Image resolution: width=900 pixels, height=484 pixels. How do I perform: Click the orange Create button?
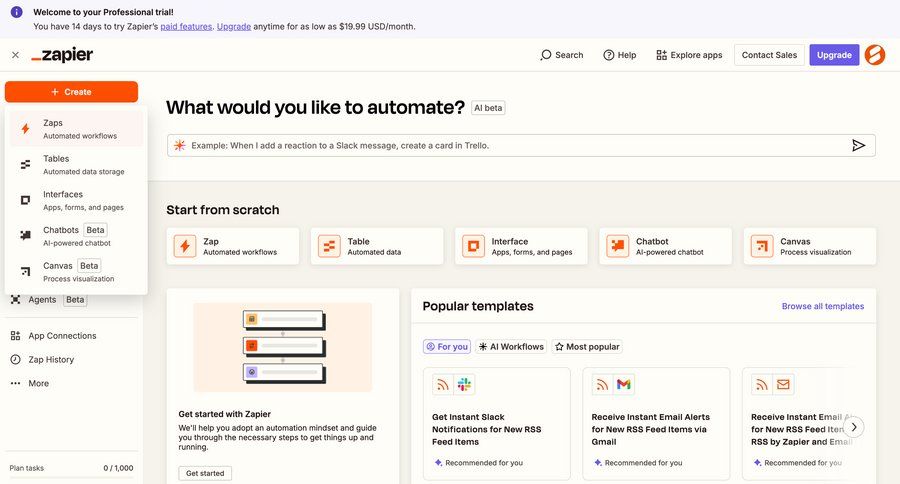pyautogui.click(x=71, y=92)
